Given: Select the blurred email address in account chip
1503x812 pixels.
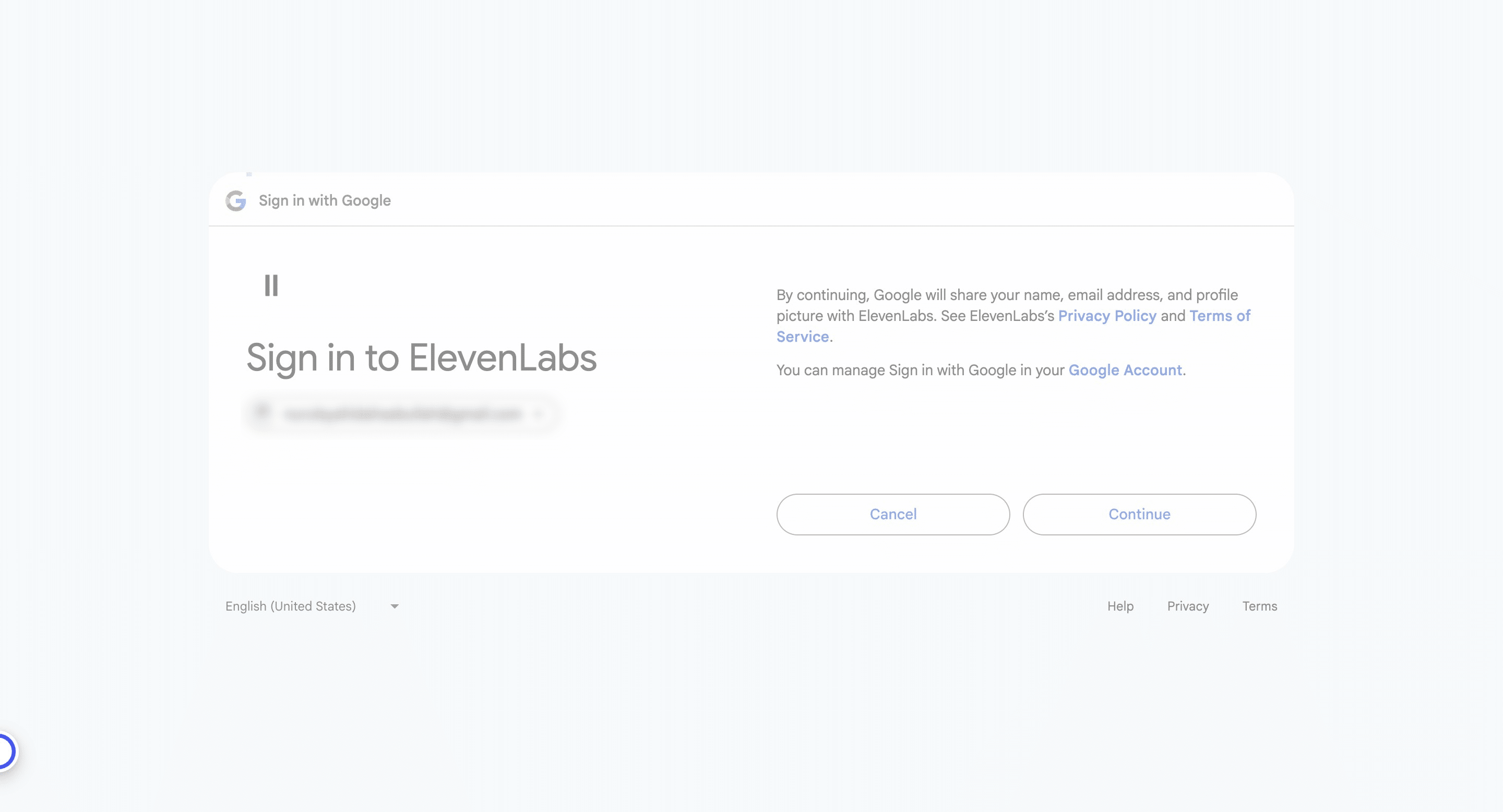Looking at the screenshot, I should click(x=402, y=414).
